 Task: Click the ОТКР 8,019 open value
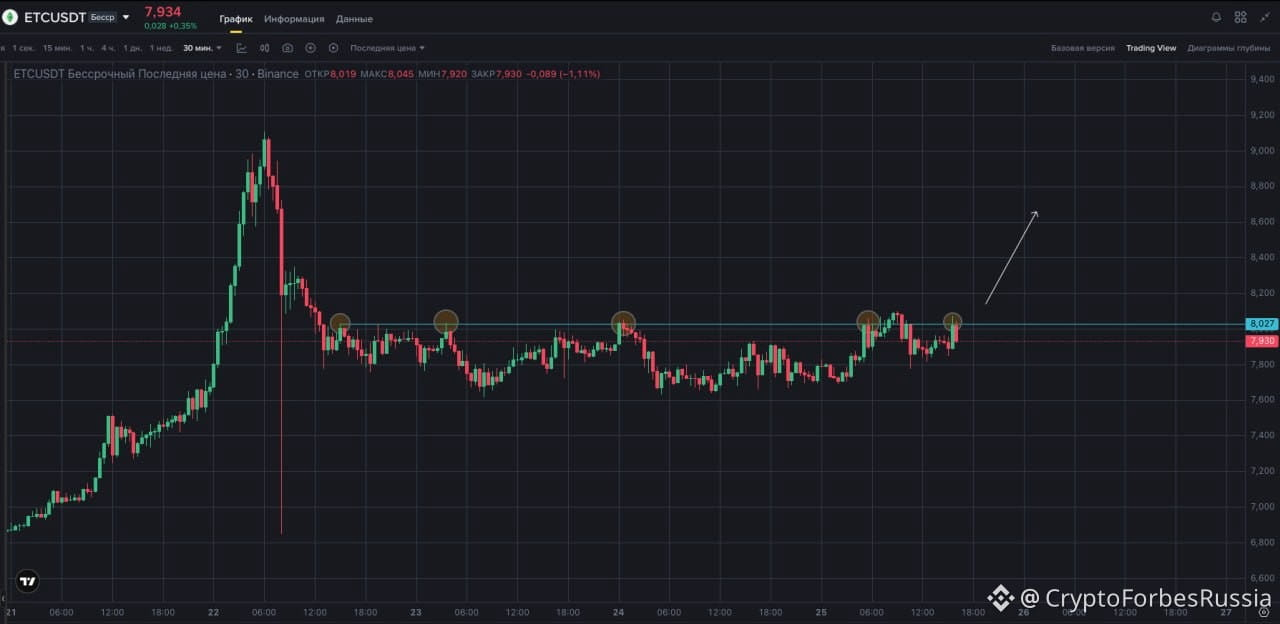[x=330, y=74]
